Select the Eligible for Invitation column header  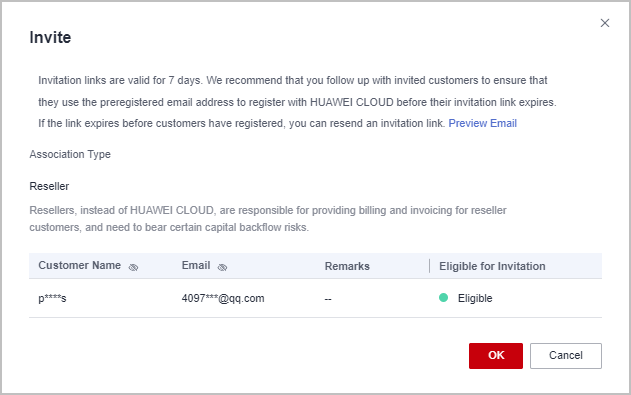492,266
